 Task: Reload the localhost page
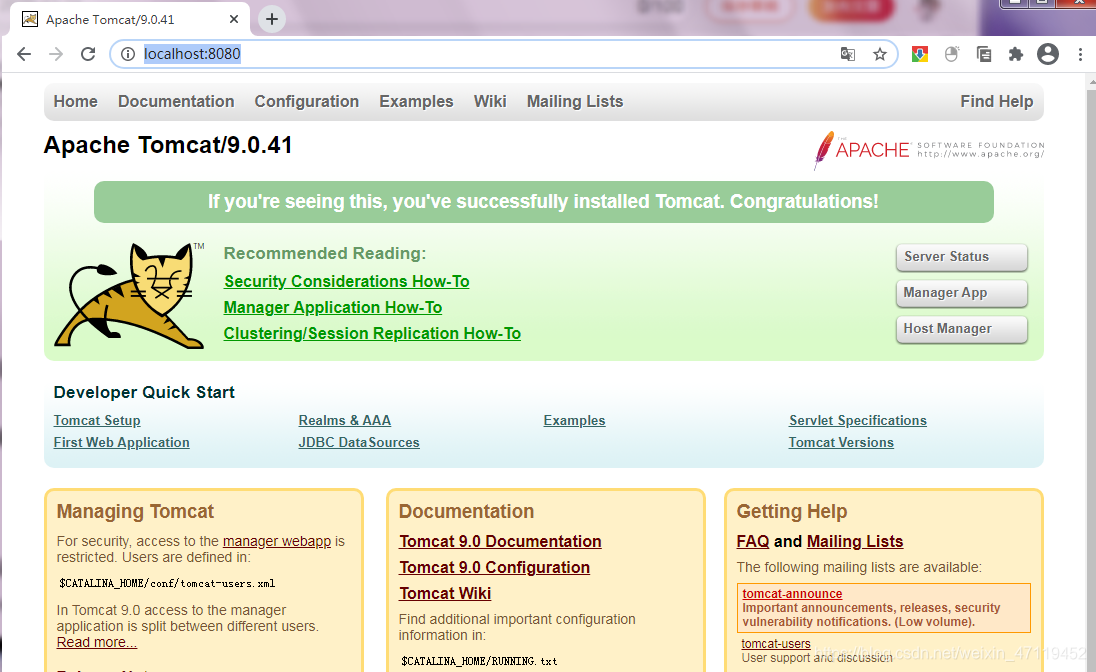point(88,54)
